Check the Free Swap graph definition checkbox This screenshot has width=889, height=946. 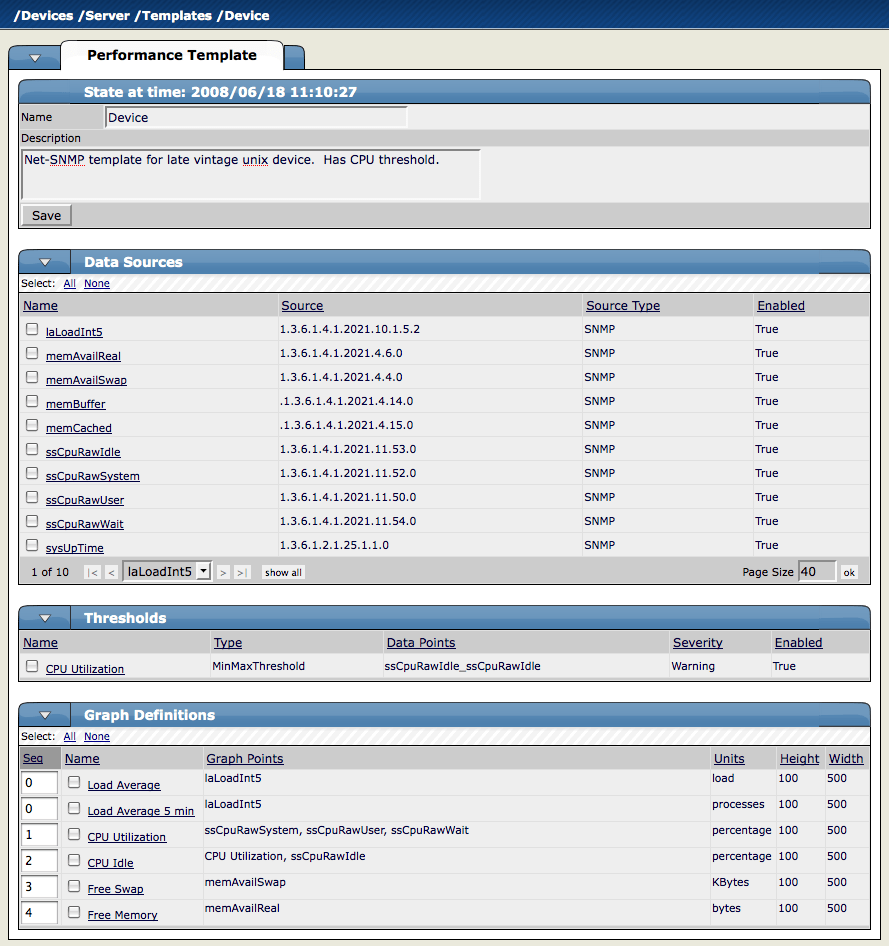click(x=73, y=886)
